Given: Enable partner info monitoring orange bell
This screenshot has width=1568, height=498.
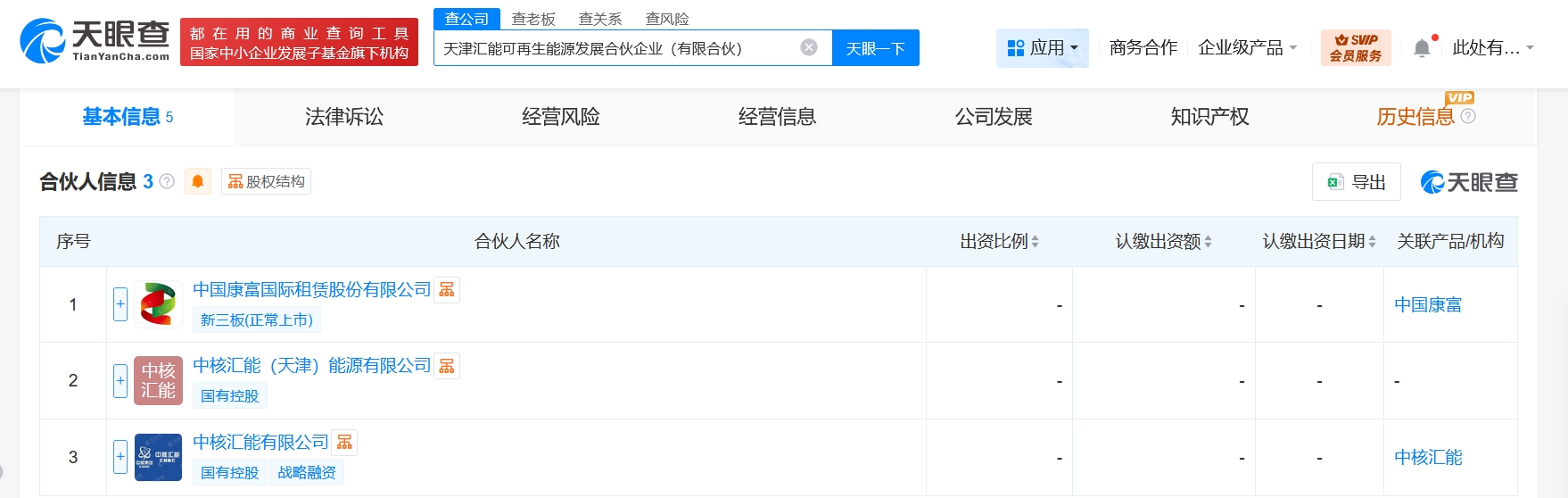Looking at the screenshot, I should pos(198,181).
